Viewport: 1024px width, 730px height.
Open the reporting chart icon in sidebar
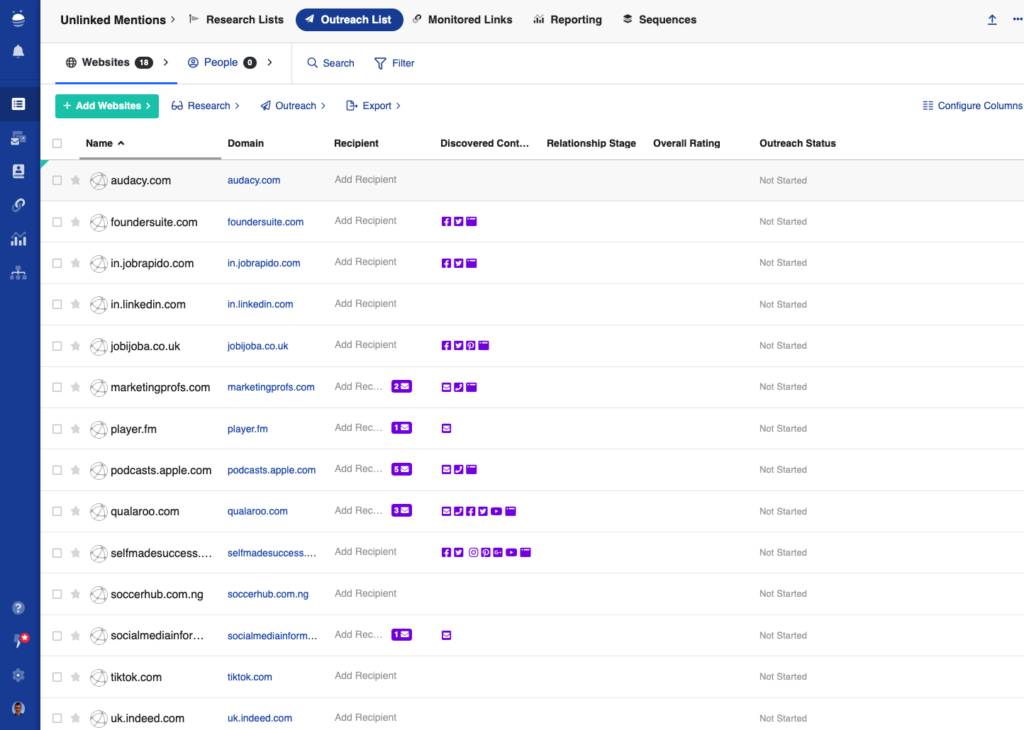(18, 239)
